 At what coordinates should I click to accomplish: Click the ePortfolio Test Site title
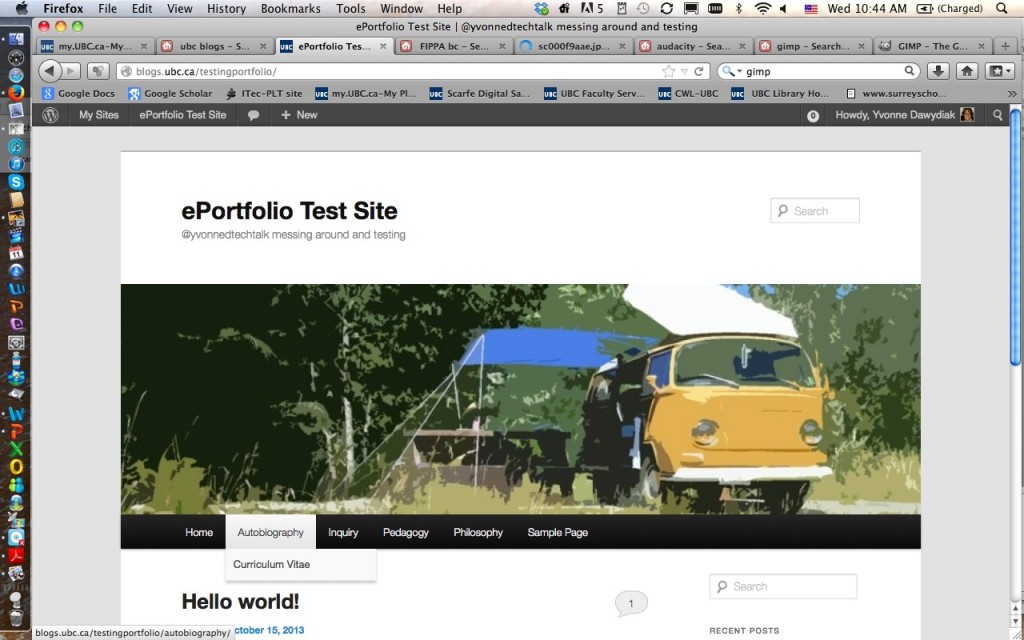click(289, 211)
